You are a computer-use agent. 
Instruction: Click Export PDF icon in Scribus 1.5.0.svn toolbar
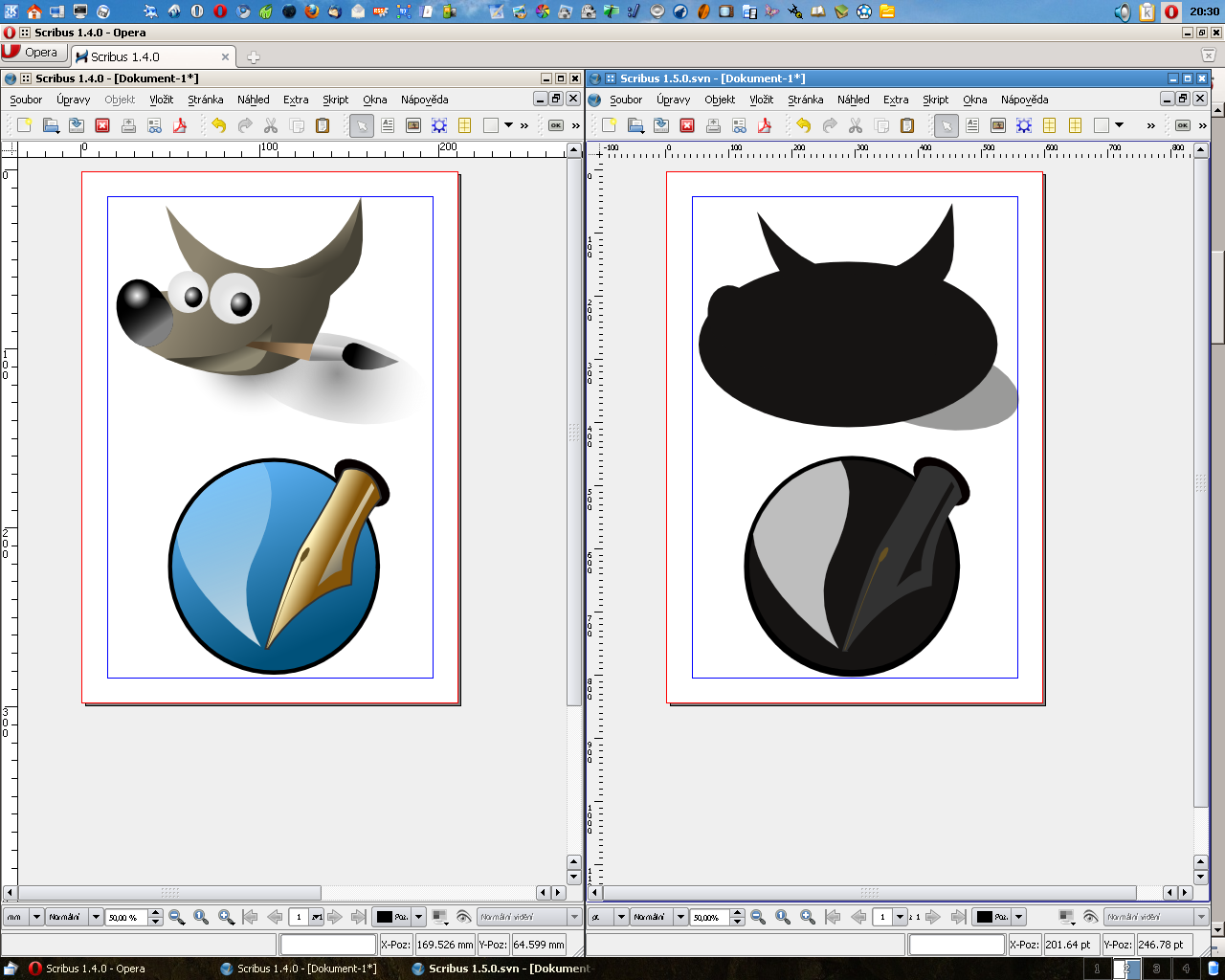[765, 125]
